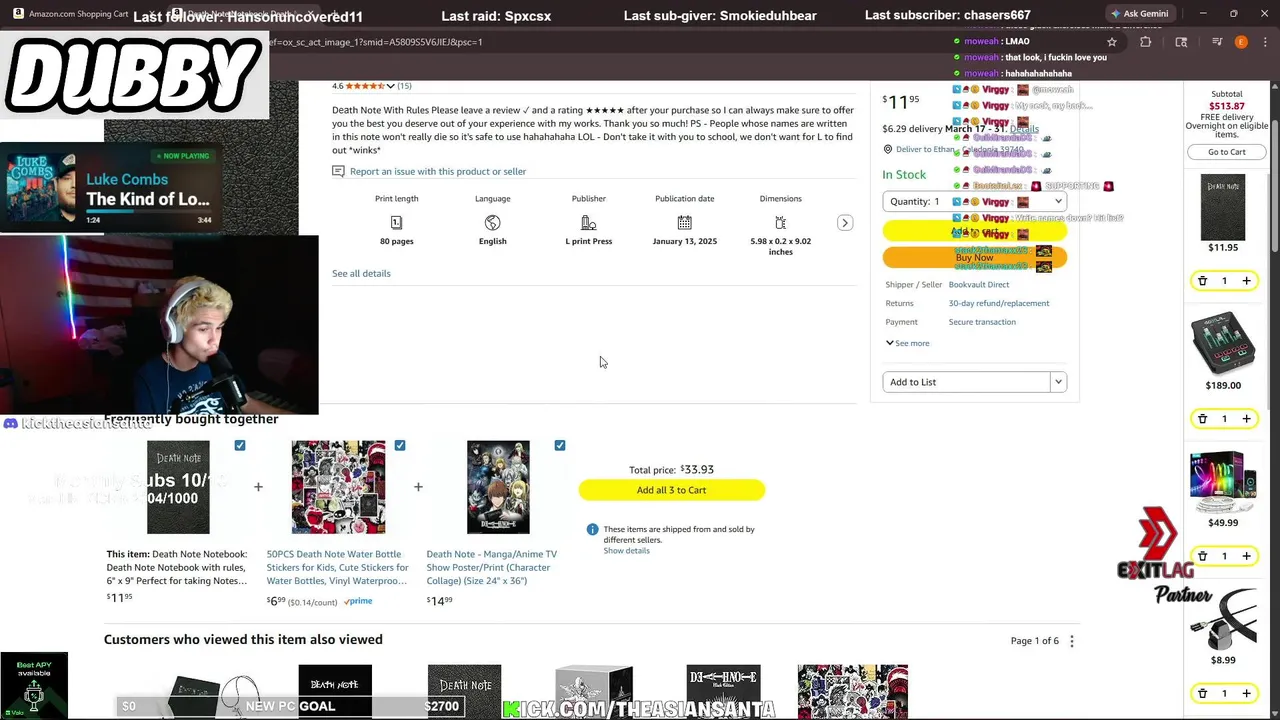Click Add all 3 to Cart
The image size is (1280, 720).
671,490
